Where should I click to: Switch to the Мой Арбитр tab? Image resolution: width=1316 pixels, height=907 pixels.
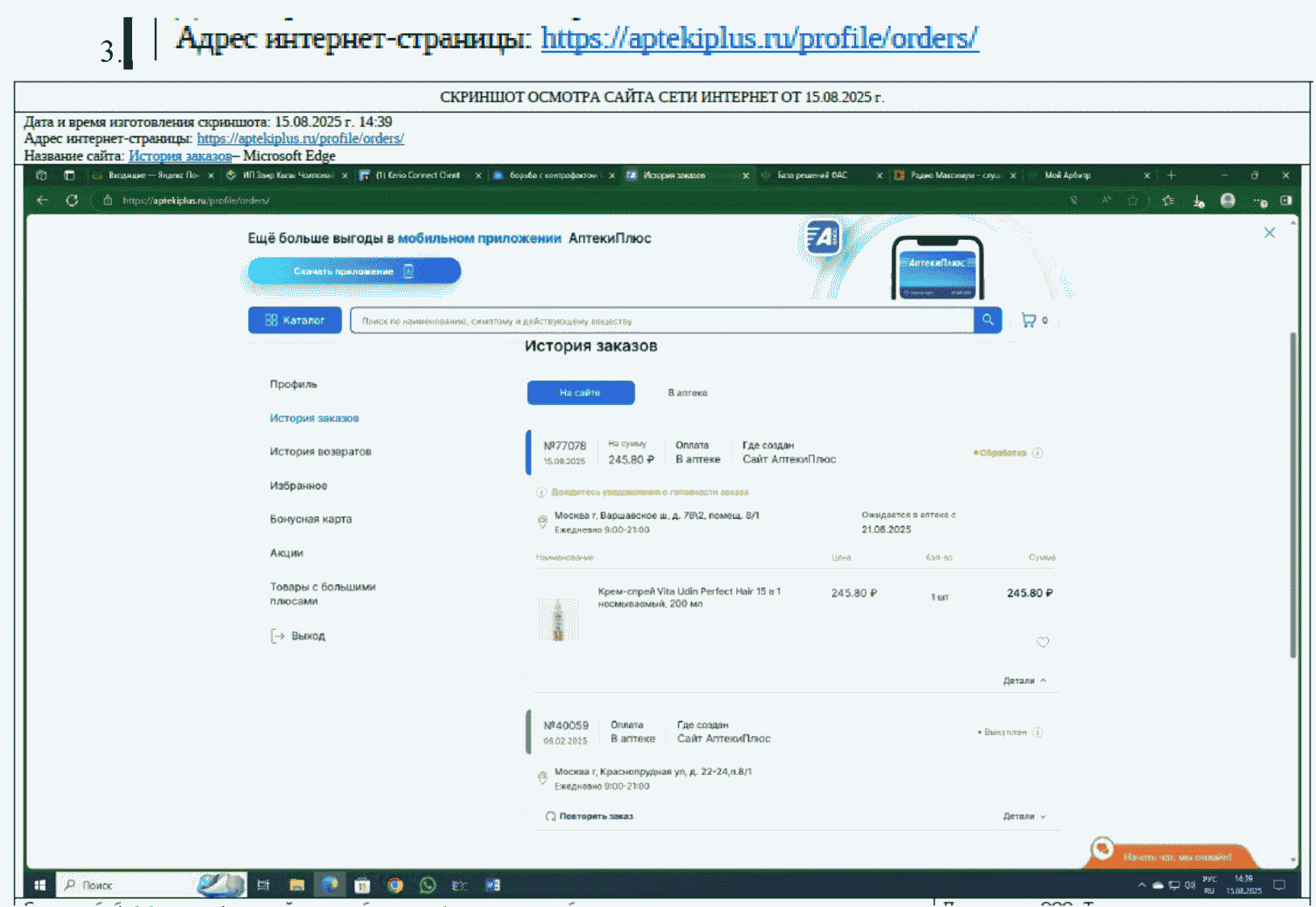1090,176
